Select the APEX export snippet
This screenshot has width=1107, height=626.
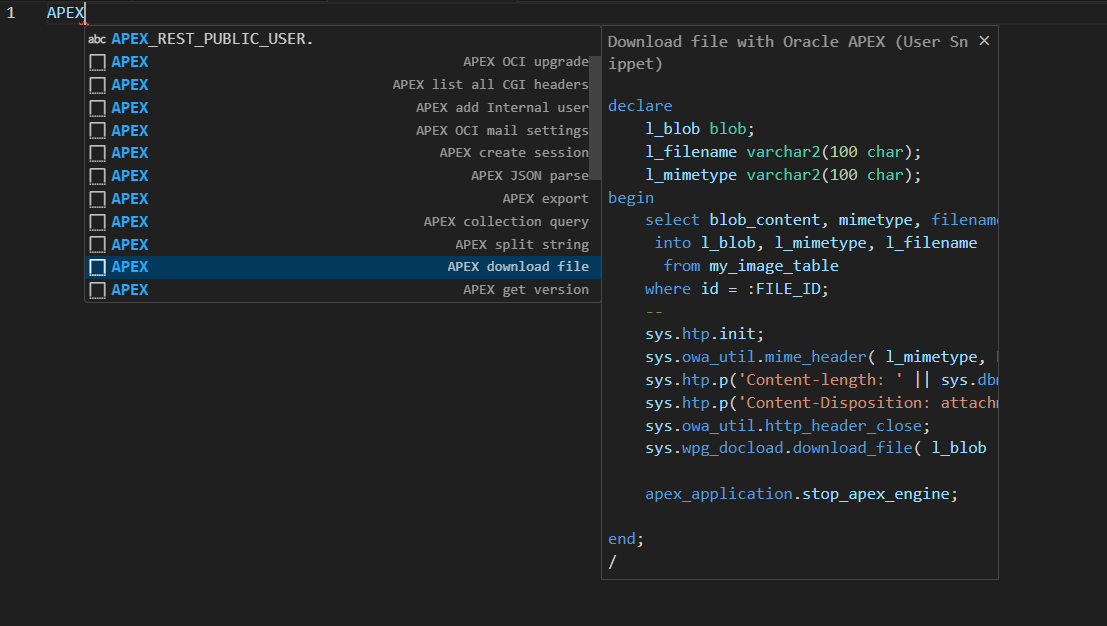pos(342,199)
